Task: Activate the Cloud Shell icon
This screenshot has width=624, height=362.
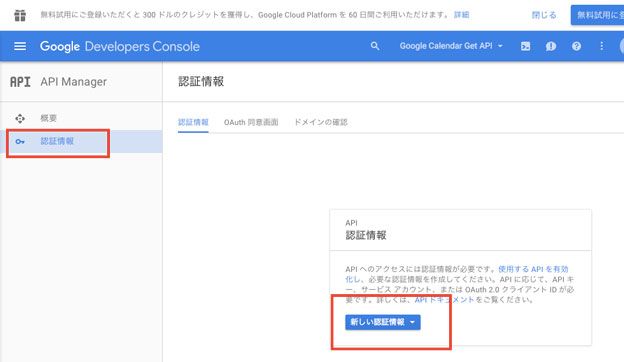Action: pyautogui.click(x=525, y=46)
